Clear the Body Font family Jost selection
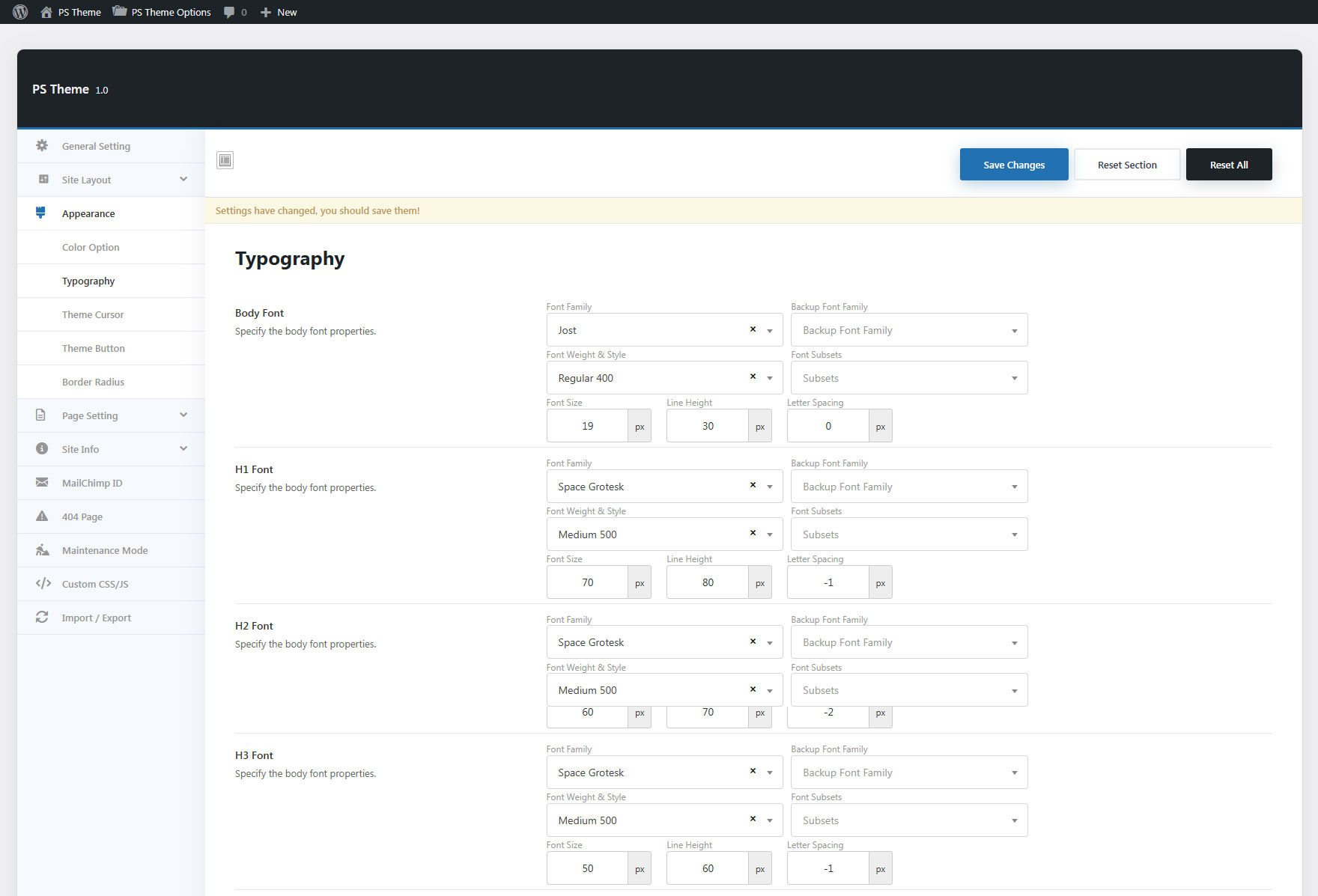The image size is (1318, 896). click(x=753, y=329)
